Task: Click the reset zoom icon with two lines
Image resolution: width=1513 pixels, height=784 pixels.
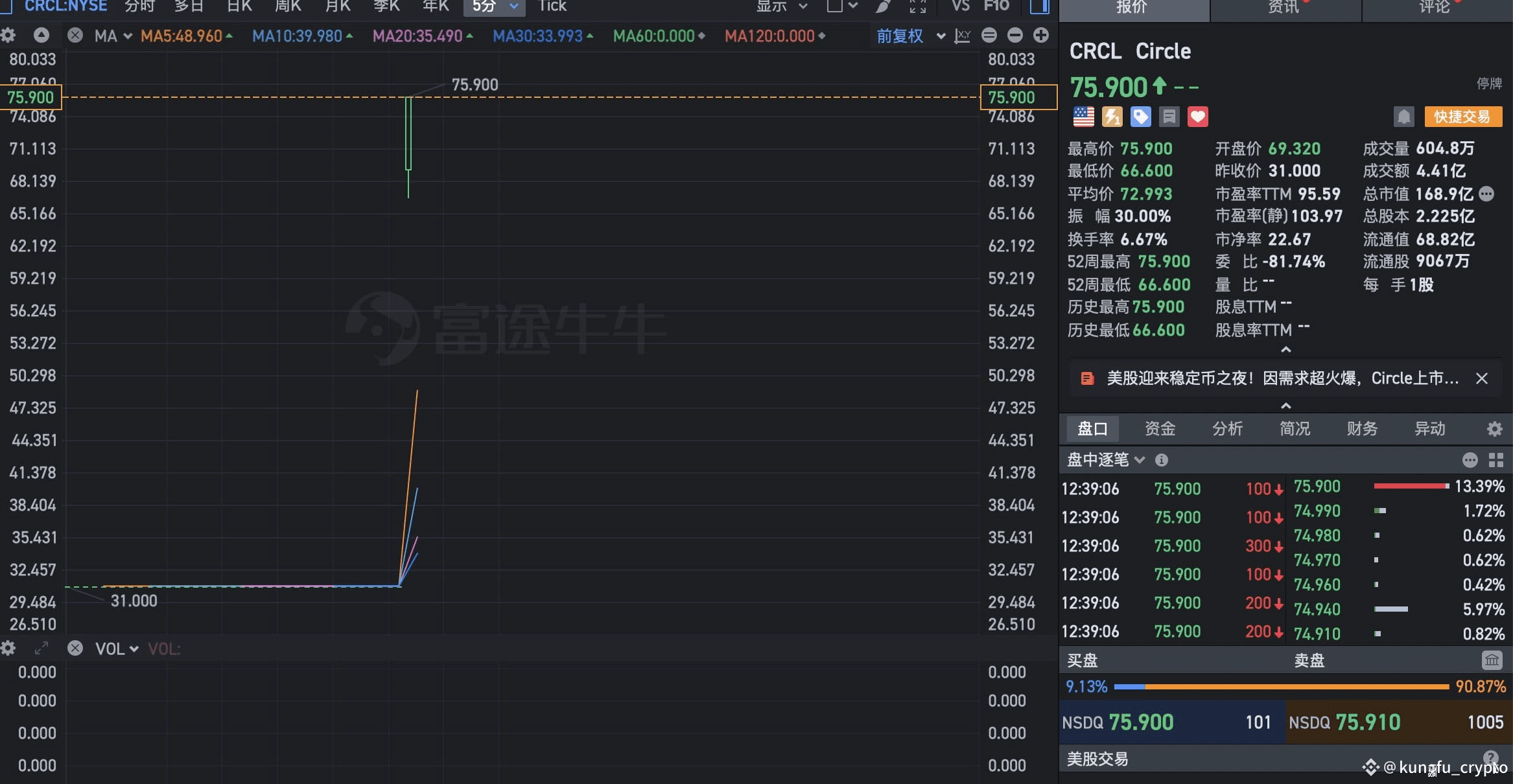Action: tap(989, 35)
